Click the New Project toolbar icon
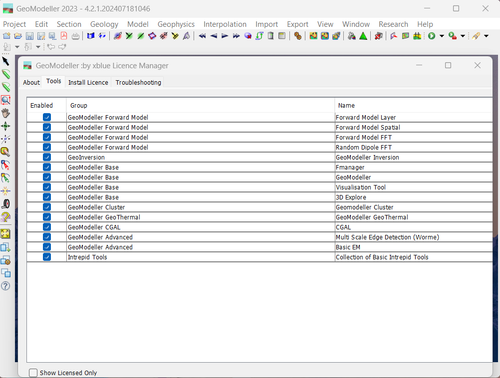This screenshot has width=500, height=378. click(x=7, y=36)
